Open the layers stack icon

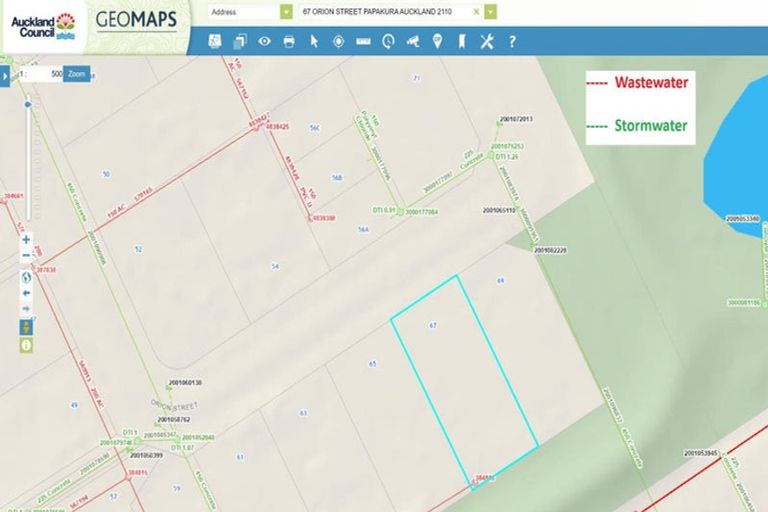click(x=240, y=41)
